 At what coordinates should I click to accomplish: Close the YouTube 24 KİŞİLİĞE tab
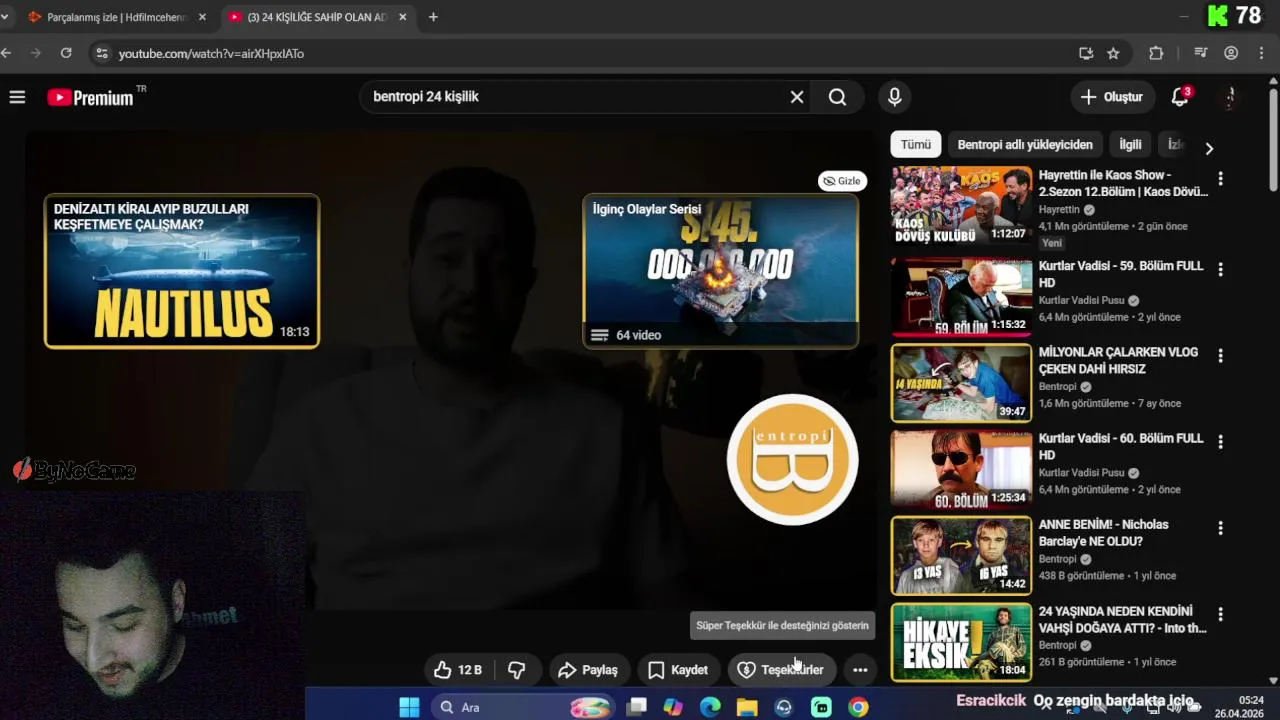click(x=403, y=17)
